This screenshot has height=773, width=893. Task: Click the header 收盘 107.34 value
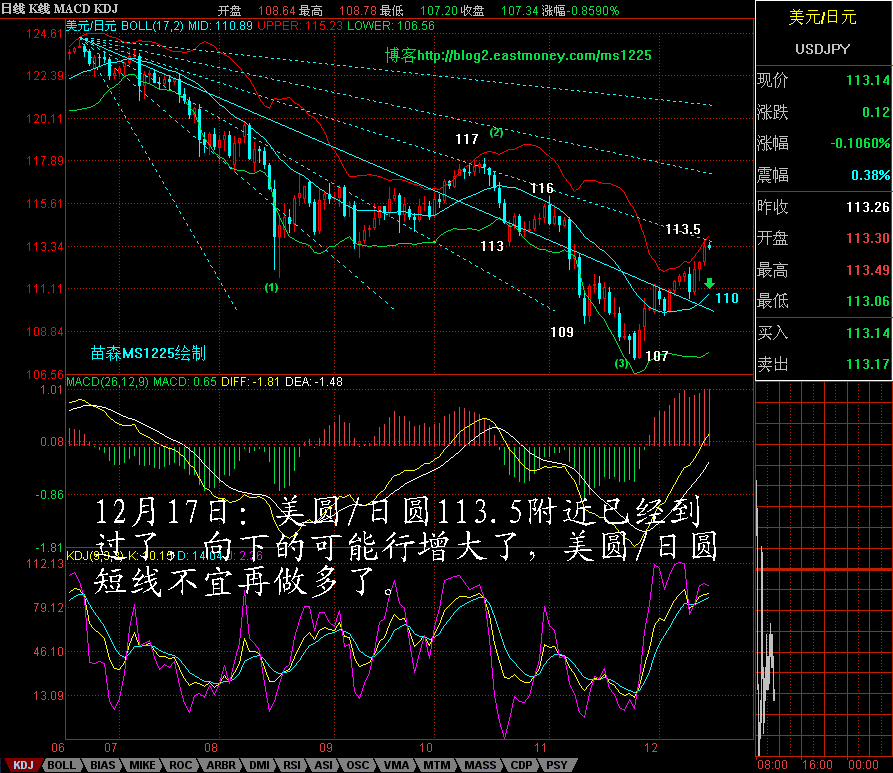pos(519,11)
